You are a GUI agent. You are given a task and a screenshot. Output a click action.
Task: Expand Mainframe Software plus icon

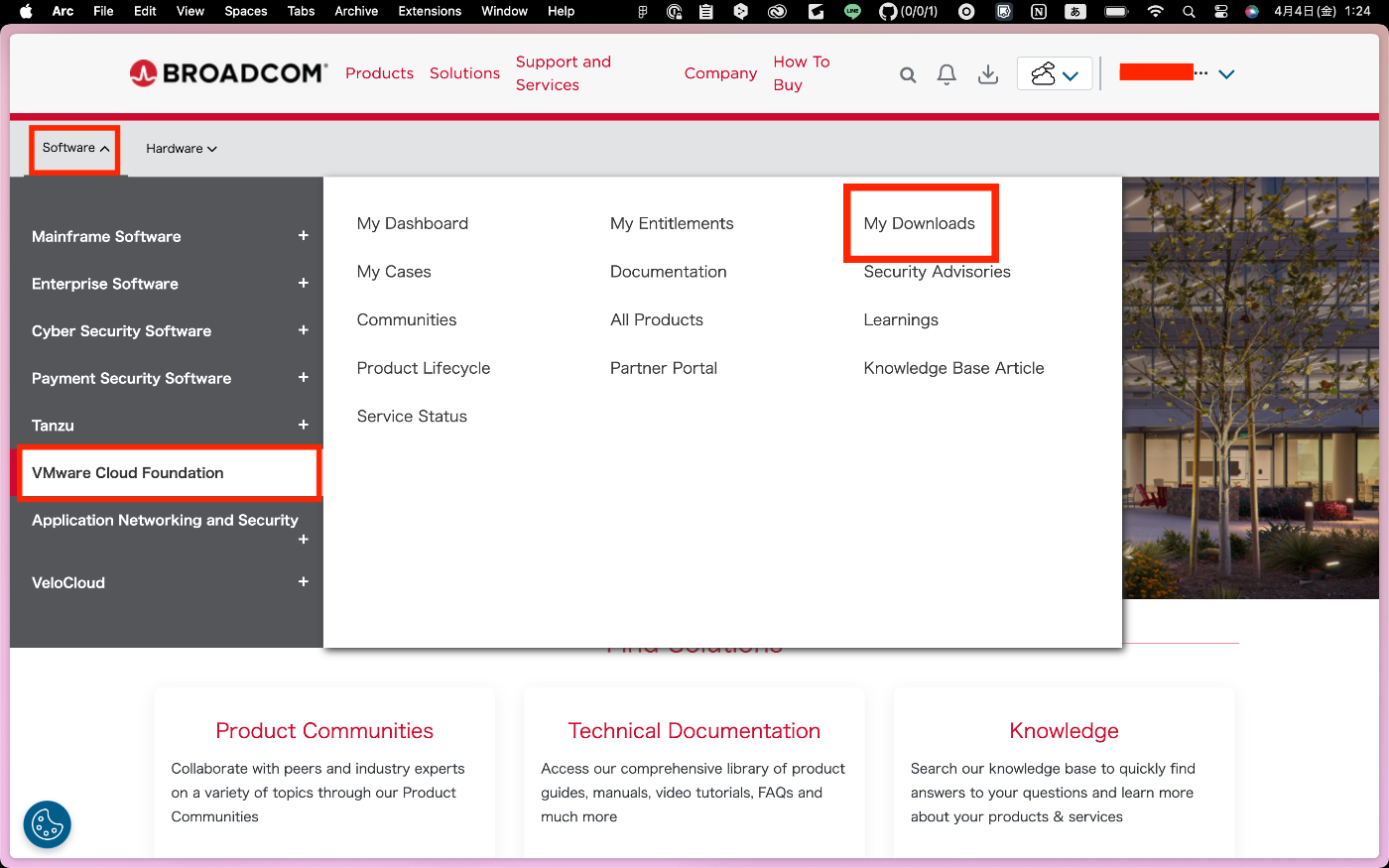(x=304, y=236)
